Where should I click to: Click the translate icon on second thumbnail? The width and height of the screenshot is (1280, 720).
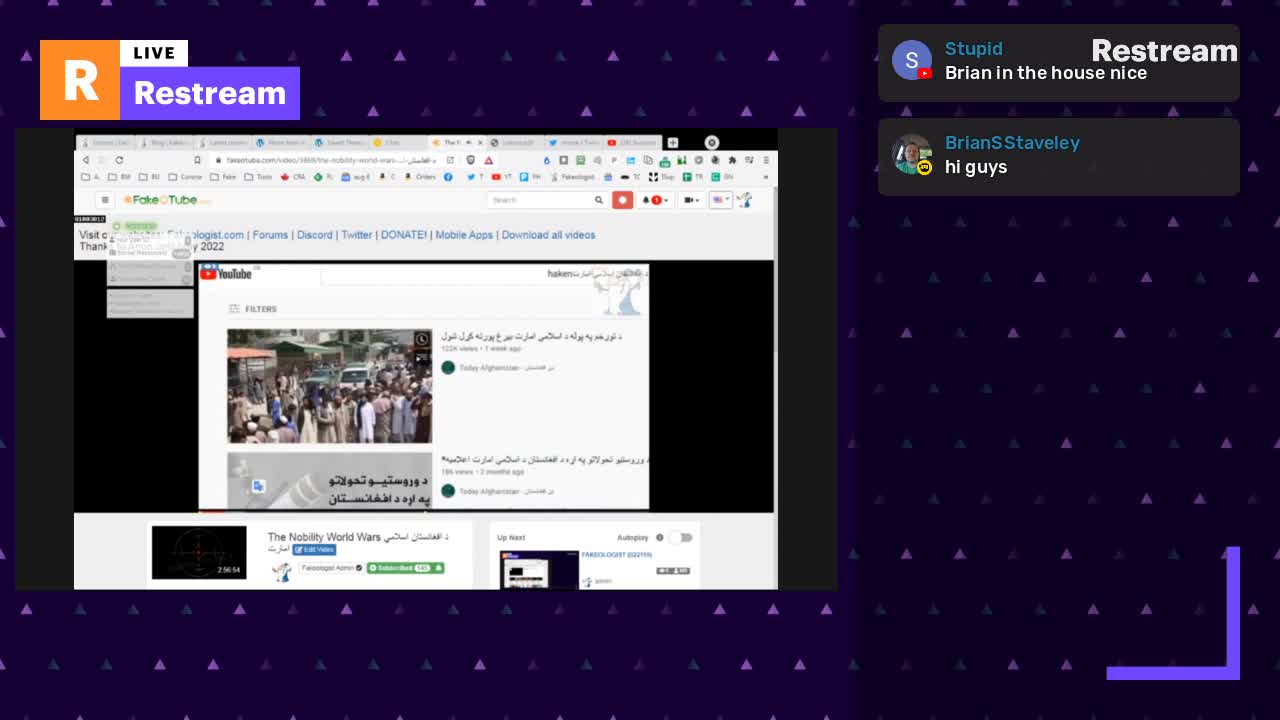[x=258, y=486]
